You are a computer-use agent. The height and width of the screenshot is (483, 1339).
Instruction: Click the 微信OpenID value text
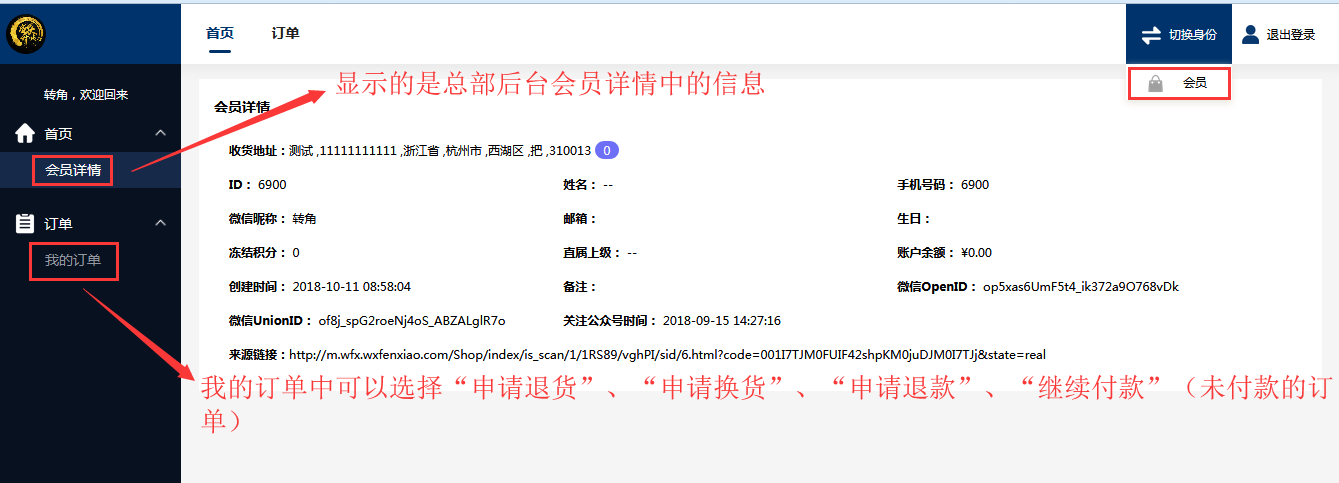1080,287
